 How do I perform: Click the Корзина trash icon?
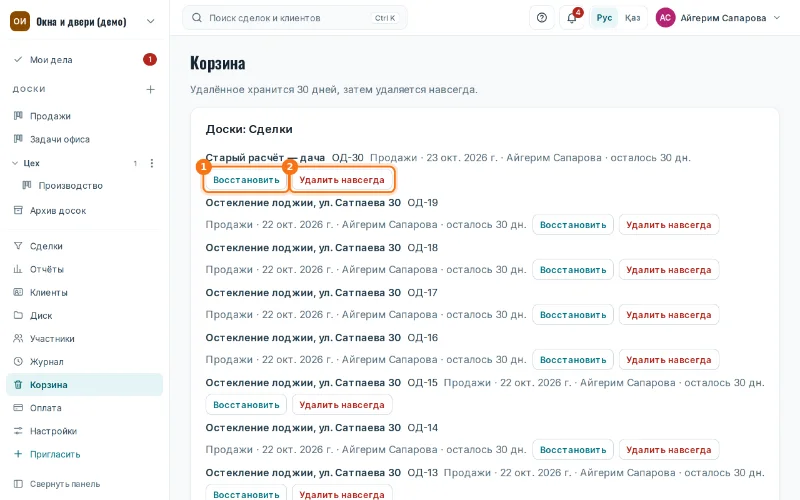click(18, 385)
